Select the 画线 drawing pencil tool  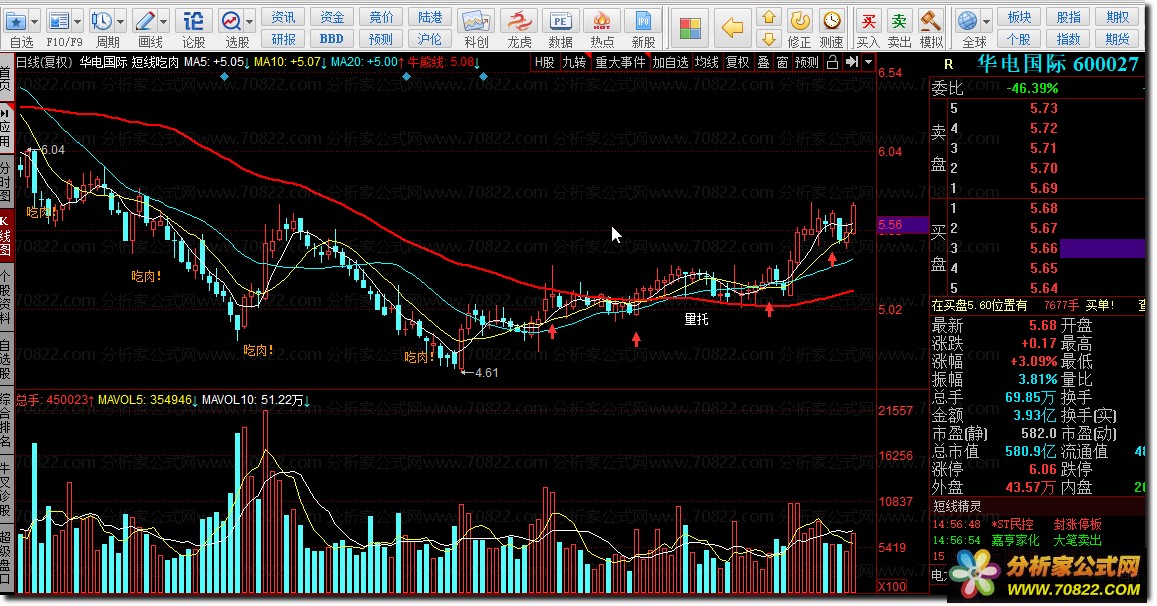coord(145,21)
